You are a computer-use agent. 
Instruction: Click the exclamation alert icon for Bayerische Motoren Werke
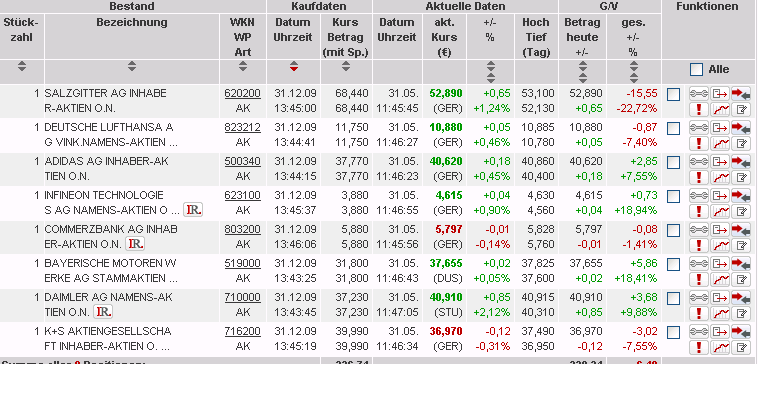[x=699, y=280]
